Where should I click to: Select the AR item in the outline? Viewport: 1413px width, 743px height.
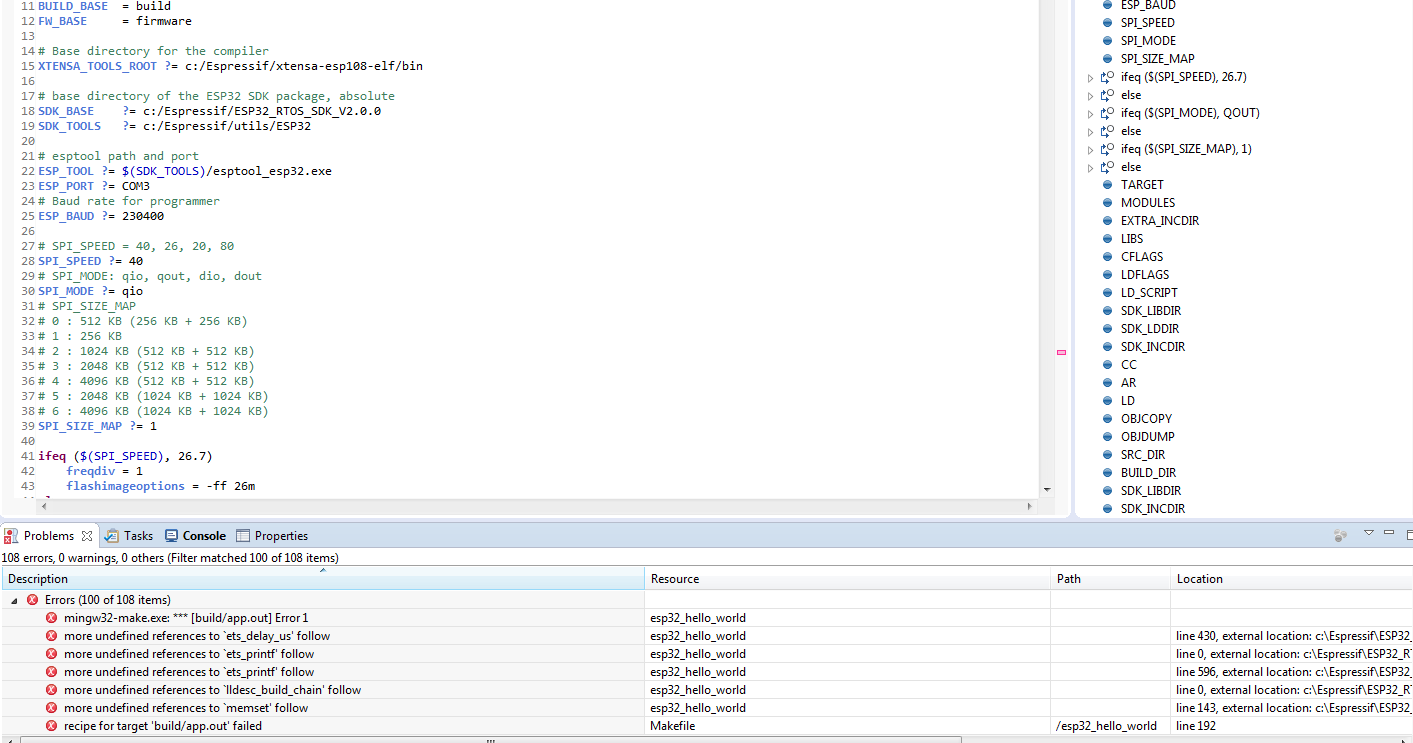tap(1128, 383)
